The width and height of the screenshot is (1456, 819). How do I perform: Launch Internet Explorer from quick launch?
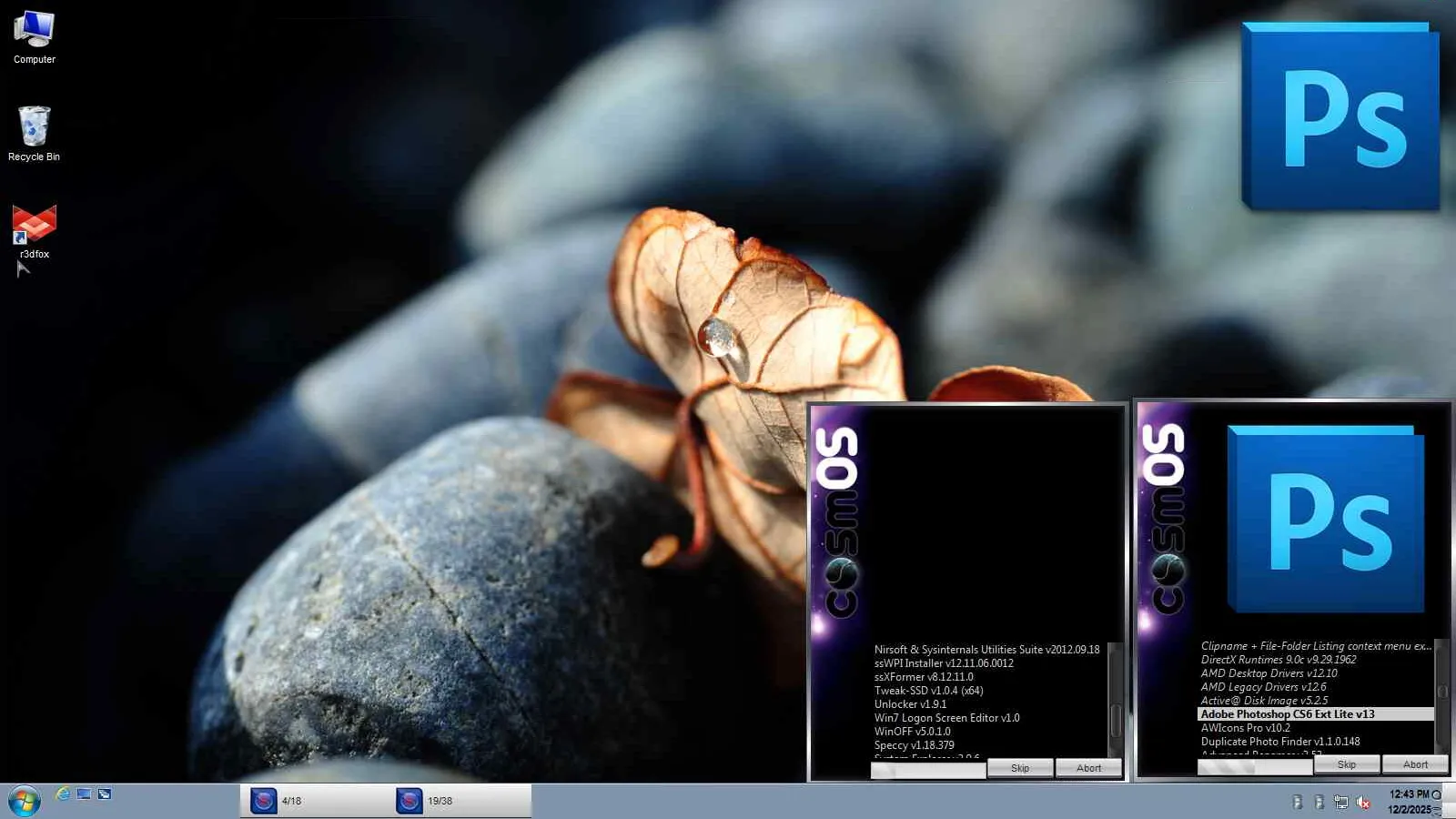click(63, 794)
